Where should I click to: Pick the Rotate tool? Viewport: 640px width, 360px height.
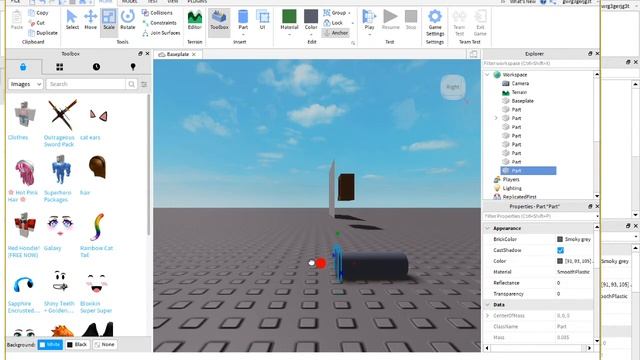(x=127, y=20)
